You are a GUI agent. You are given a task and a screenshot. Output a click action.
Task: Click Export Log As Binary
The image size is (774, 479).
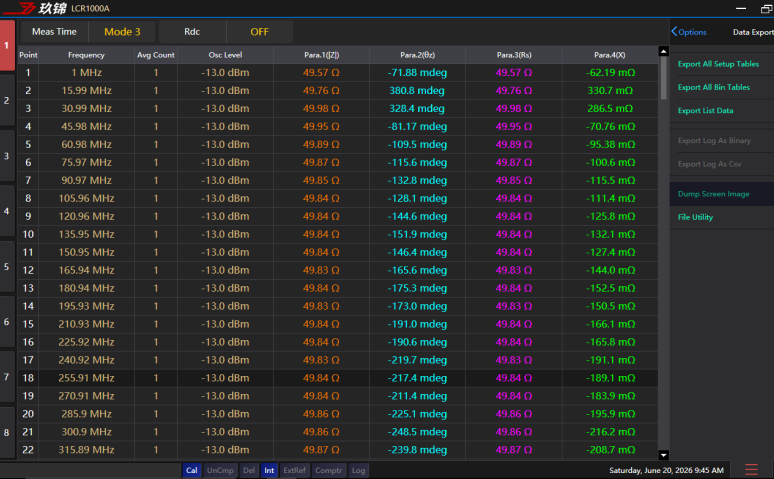[714, 141]
